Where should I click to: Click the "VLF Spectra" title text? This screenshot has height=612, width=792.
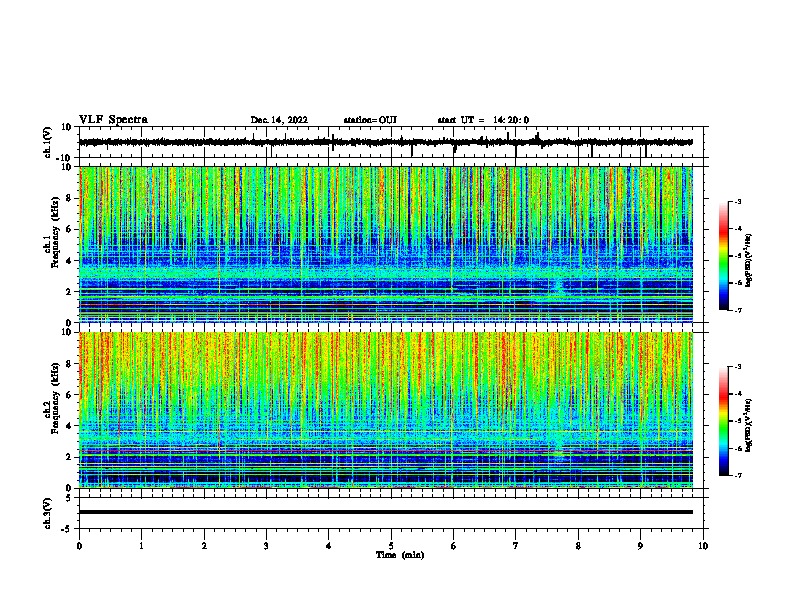tap(113, 120)
